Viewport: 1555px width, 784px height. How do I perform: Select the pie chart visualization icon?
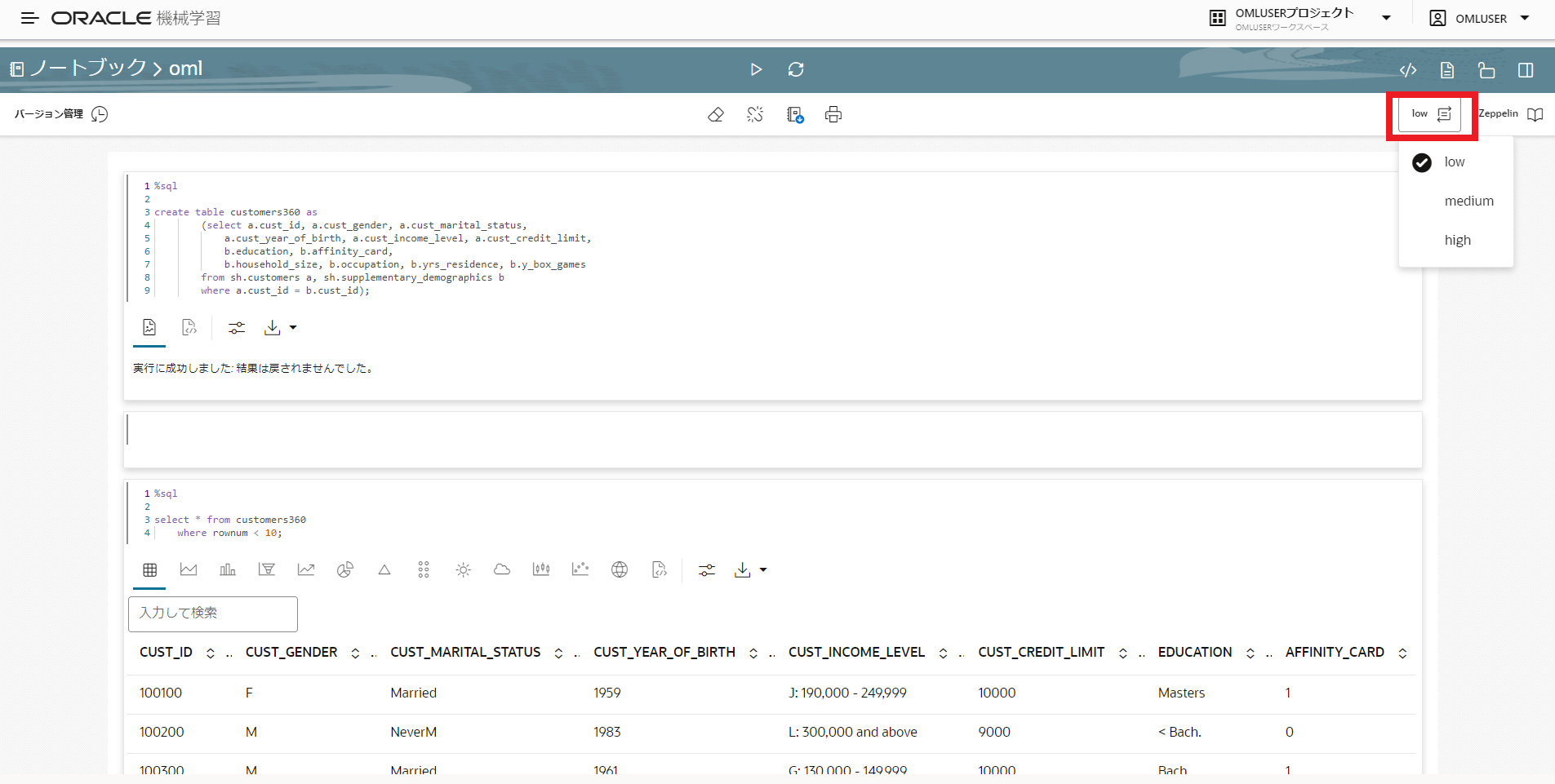tap(345, 569)
